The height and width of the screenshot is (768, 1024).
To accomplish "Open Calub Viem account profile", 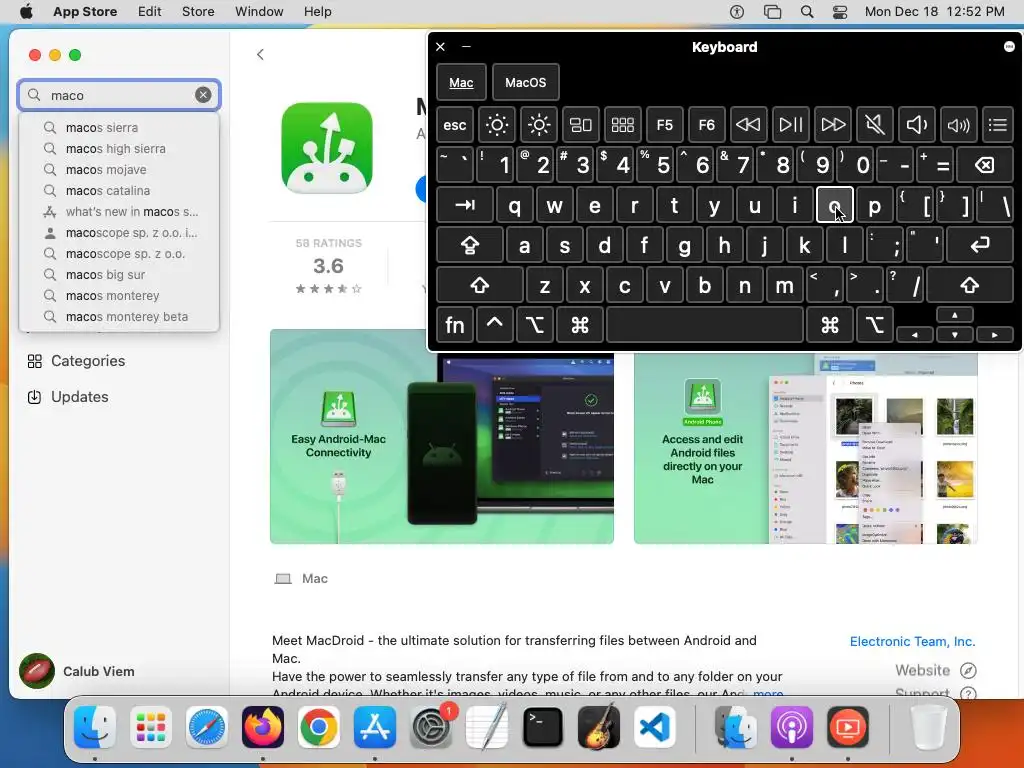I will tap(77, 671).
